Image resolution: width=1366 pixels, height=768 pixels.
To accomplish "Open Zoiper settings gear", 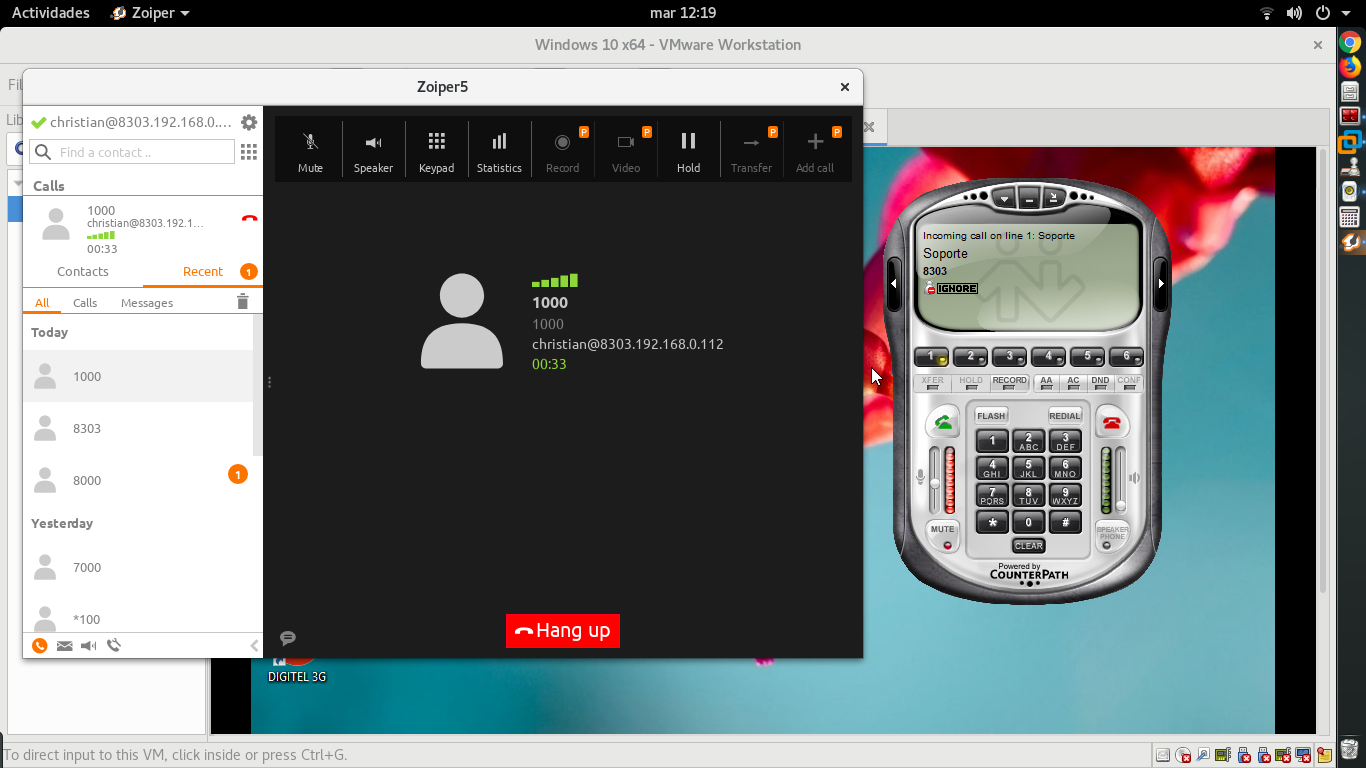I will pos(249,122).
